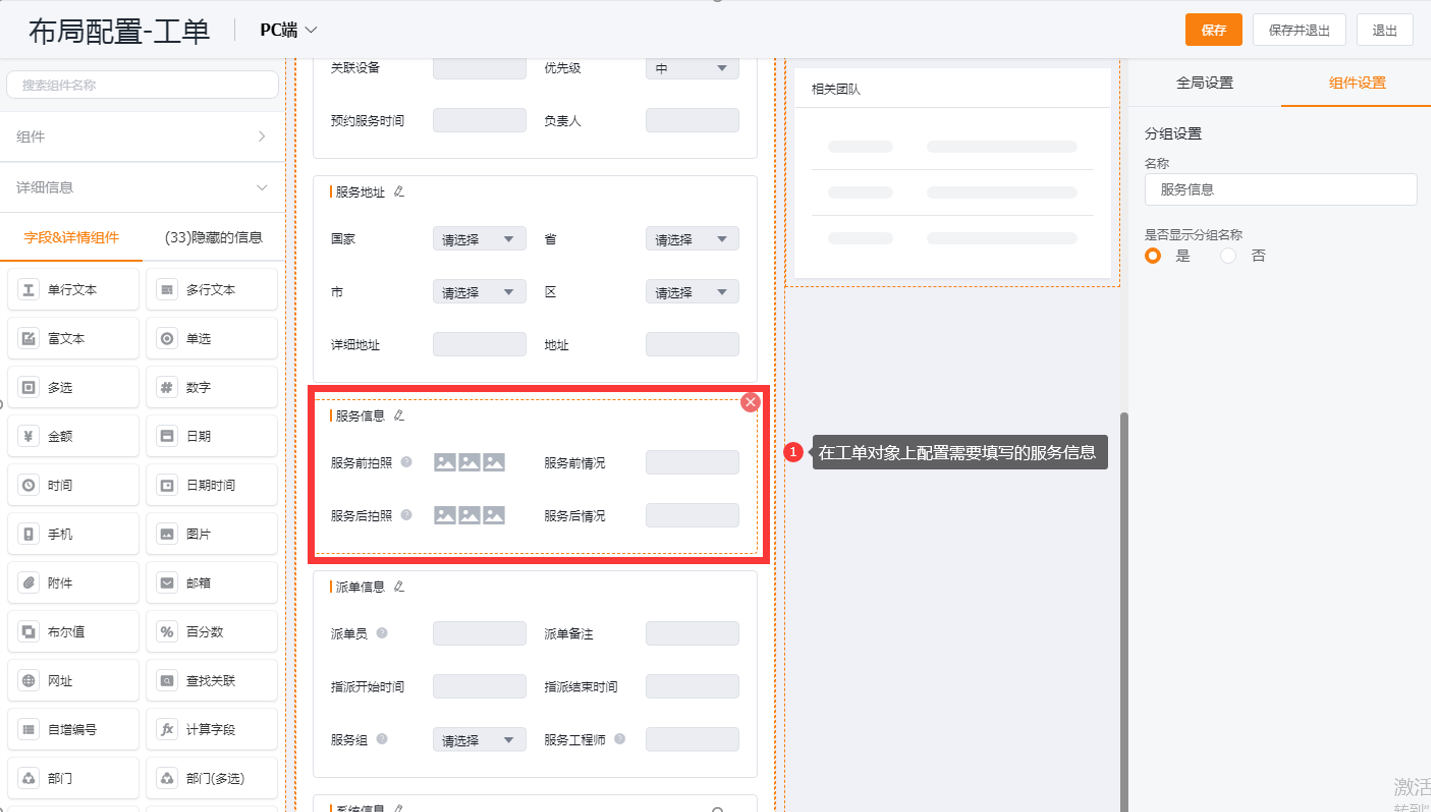This screenshot has height=812, width=1431.
Task: Click the 派单备注 input field
Action: [x=692, y=633]
